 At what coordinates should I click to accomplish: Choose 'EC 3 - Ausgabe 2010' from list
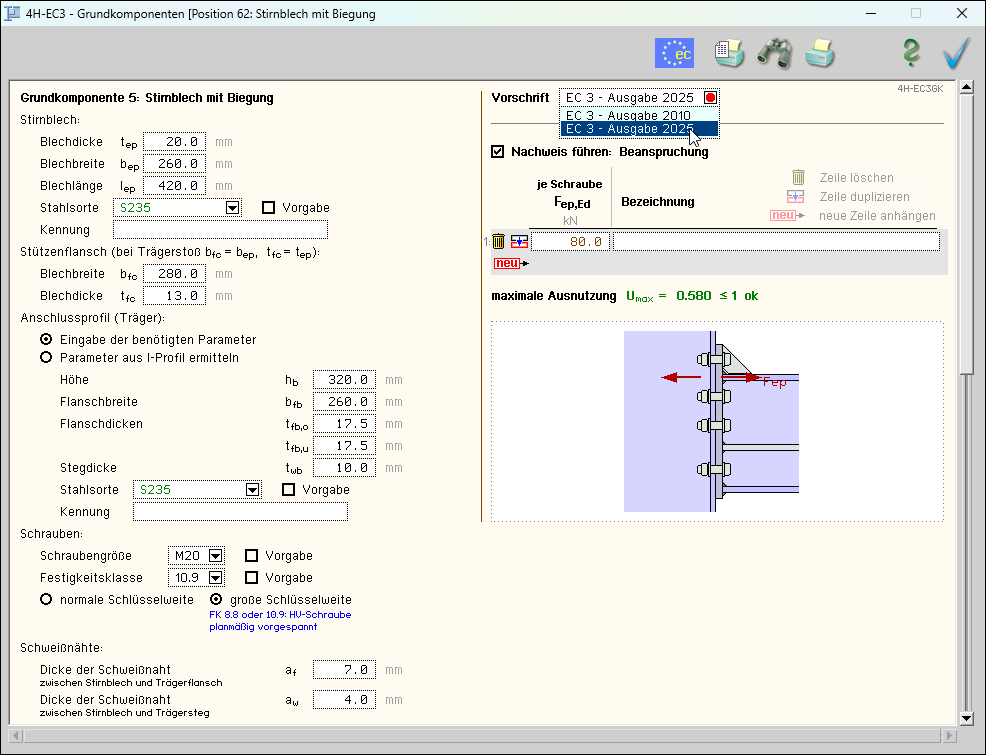[x=629, y=115]
